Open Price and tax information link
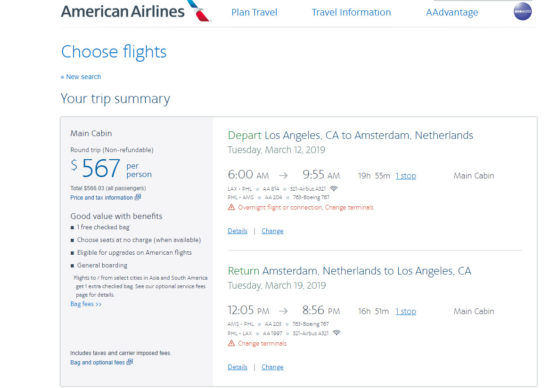550x388 pixels. click(x=102, y=198)
